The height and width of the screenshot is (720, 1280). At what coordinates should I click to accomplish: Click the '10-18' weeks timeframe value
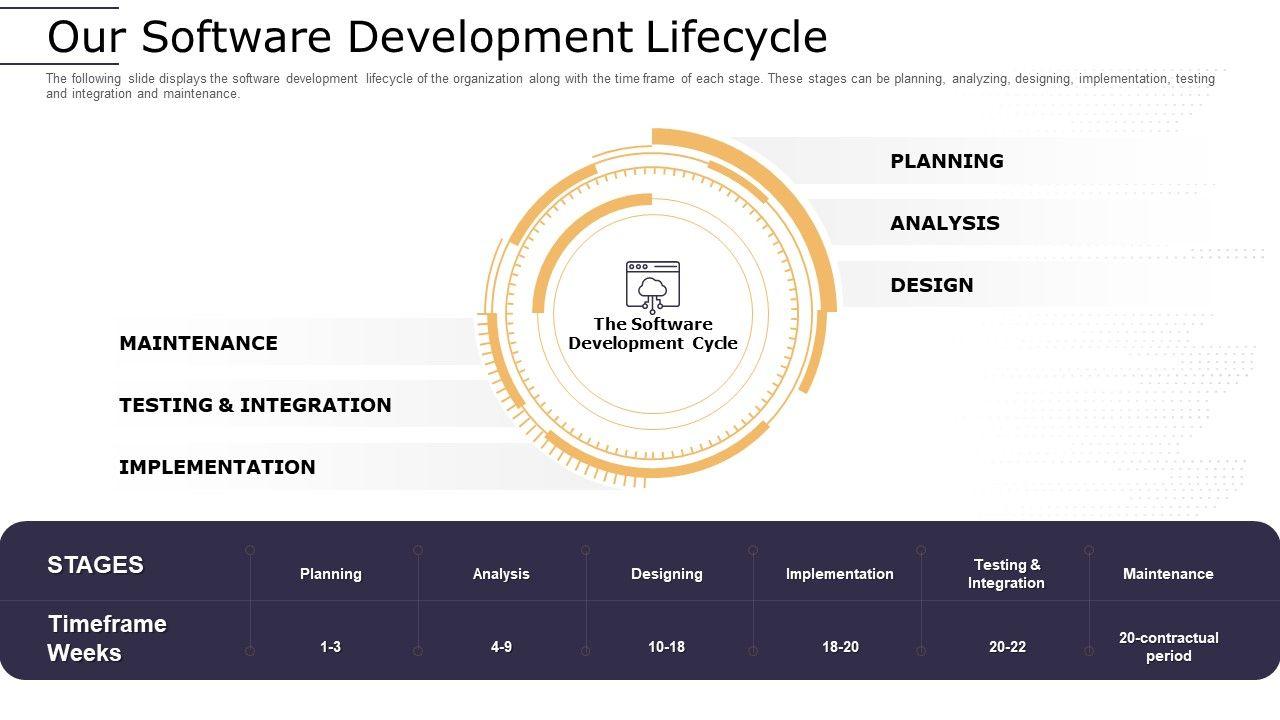(666, 647)
